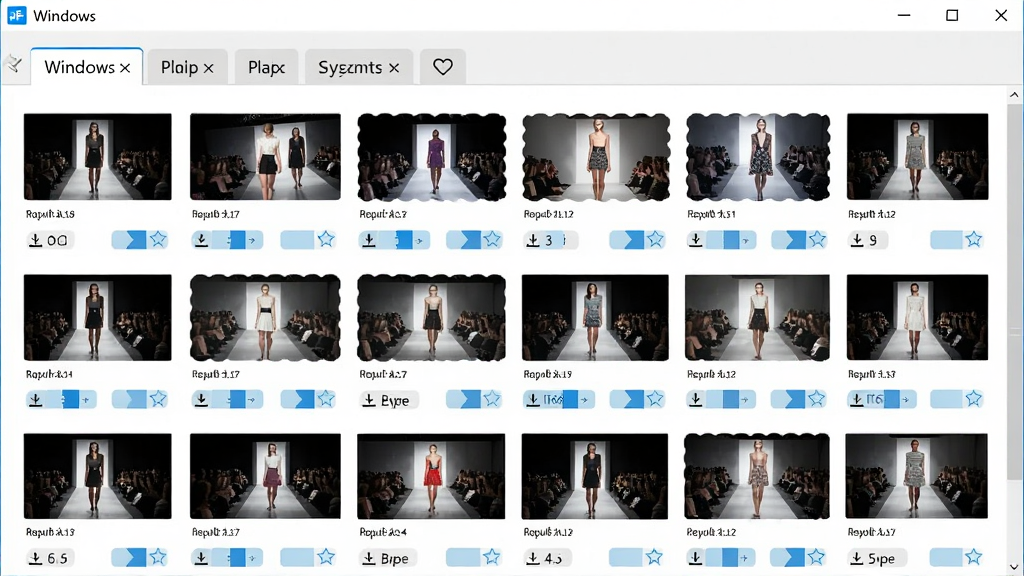
Task: Click the pin icon left of the Windows tab
Action: (14, 64)
